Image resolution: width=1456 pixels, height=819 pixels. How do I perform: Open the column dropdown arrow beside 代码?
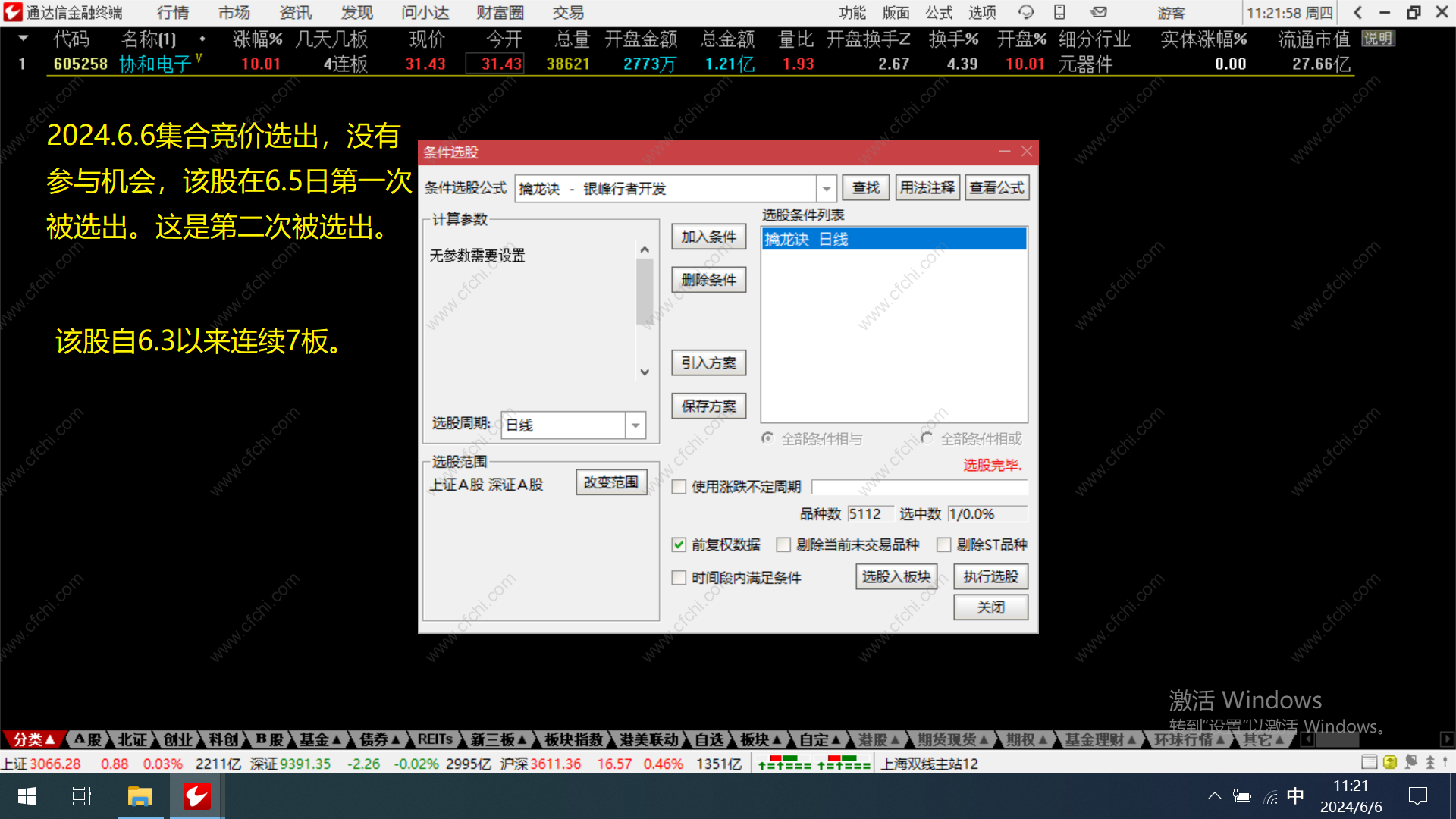[x=24, y=38]
